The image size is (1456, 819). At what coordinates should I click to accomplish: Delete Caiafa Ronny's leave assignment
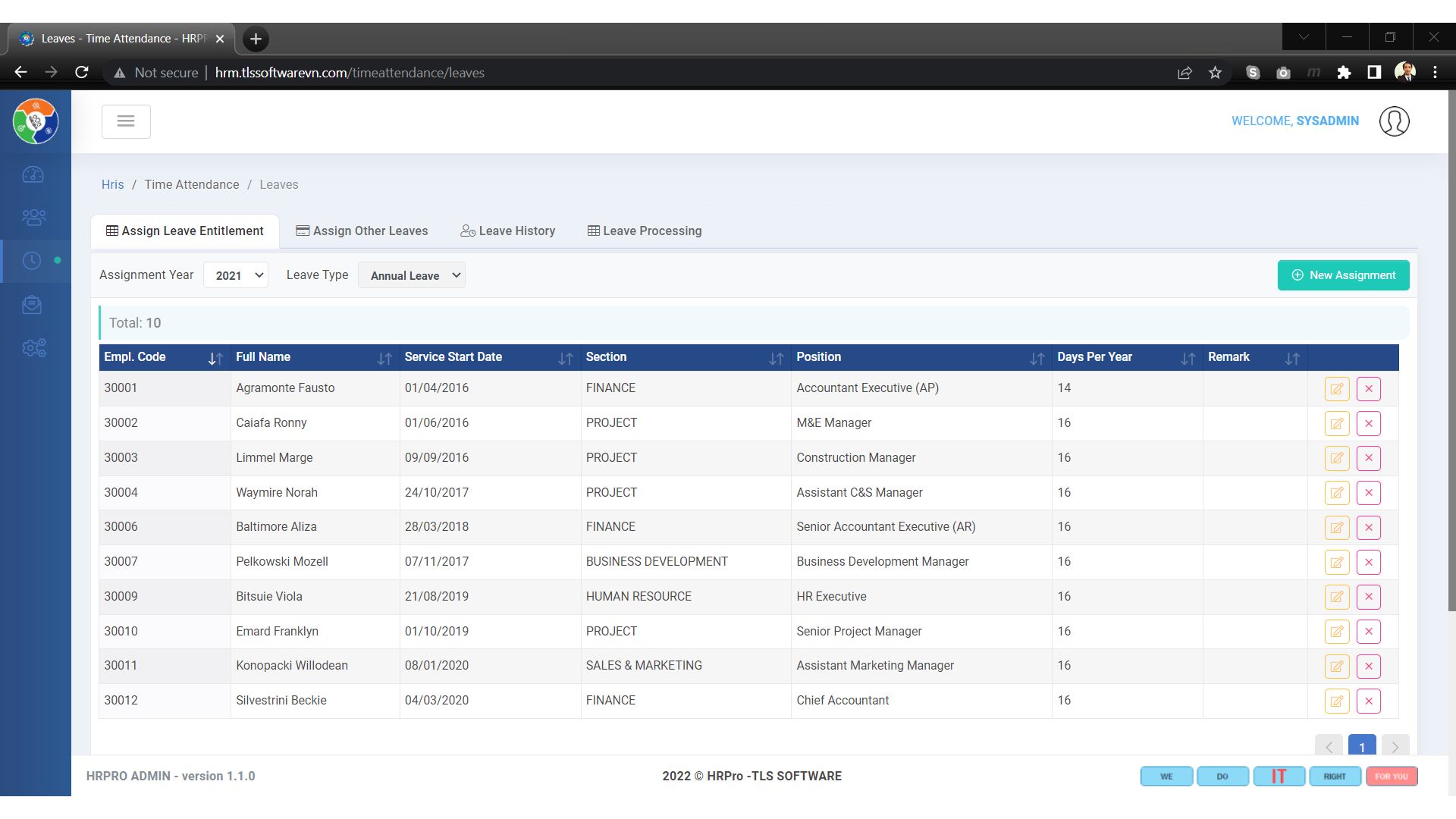(1368, 424)
